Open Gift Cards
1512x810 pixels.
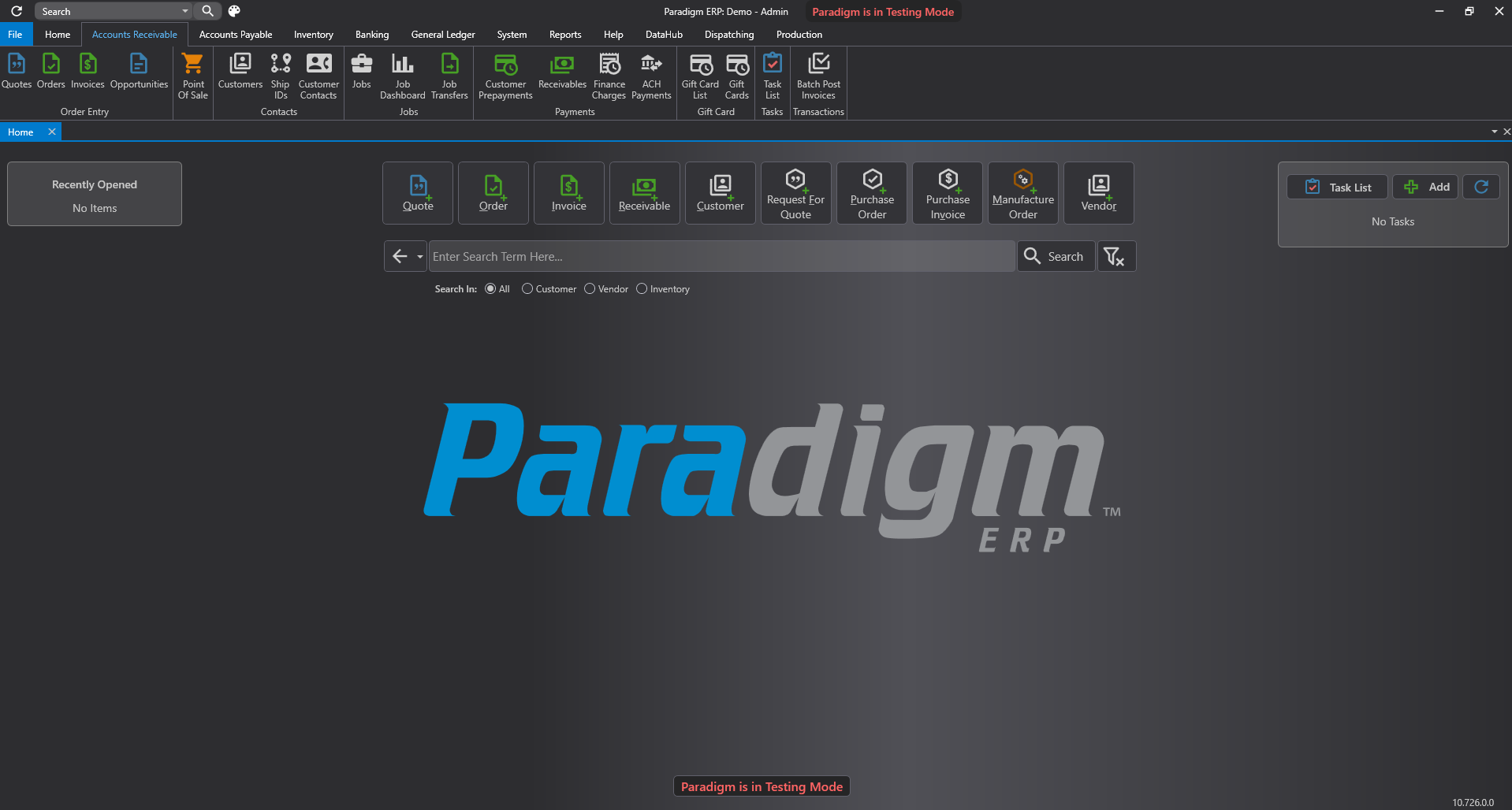(x=737, y=76)
